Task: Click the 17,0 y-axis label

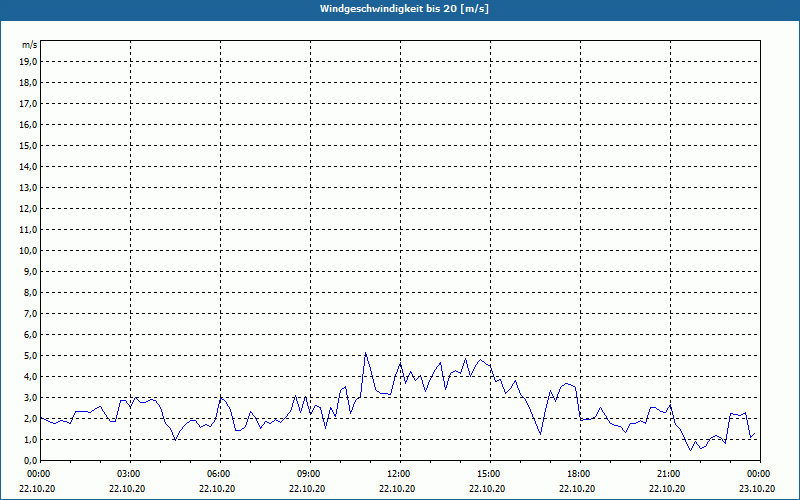Action: [28, 104]
